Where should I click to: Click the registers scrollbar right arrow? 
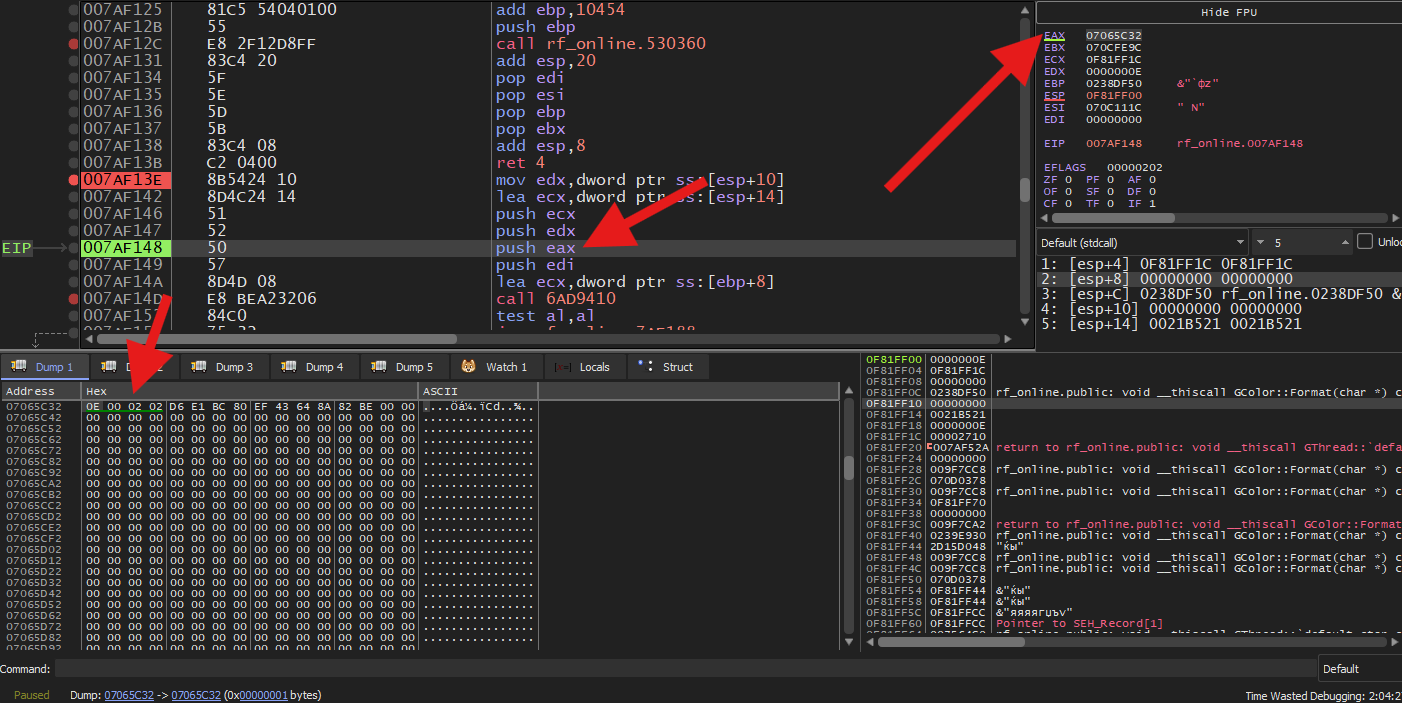[1394, 217]
